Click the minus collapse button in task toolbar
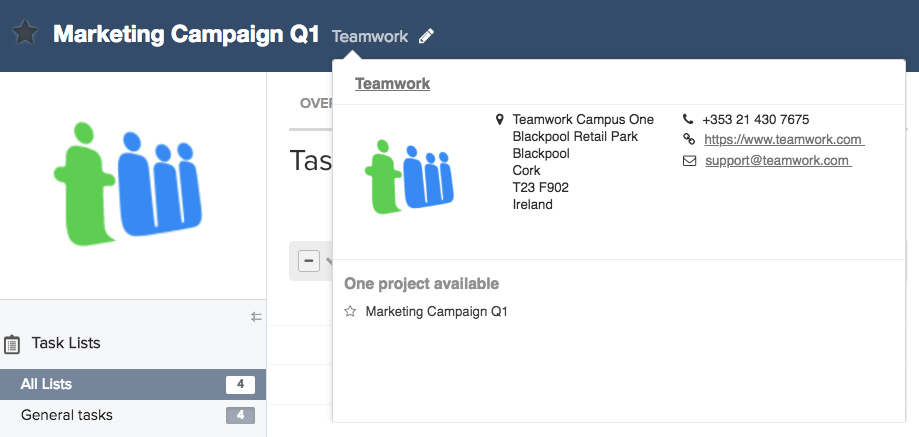The width and height of the screenshot is (919, 437). (309, 261)
